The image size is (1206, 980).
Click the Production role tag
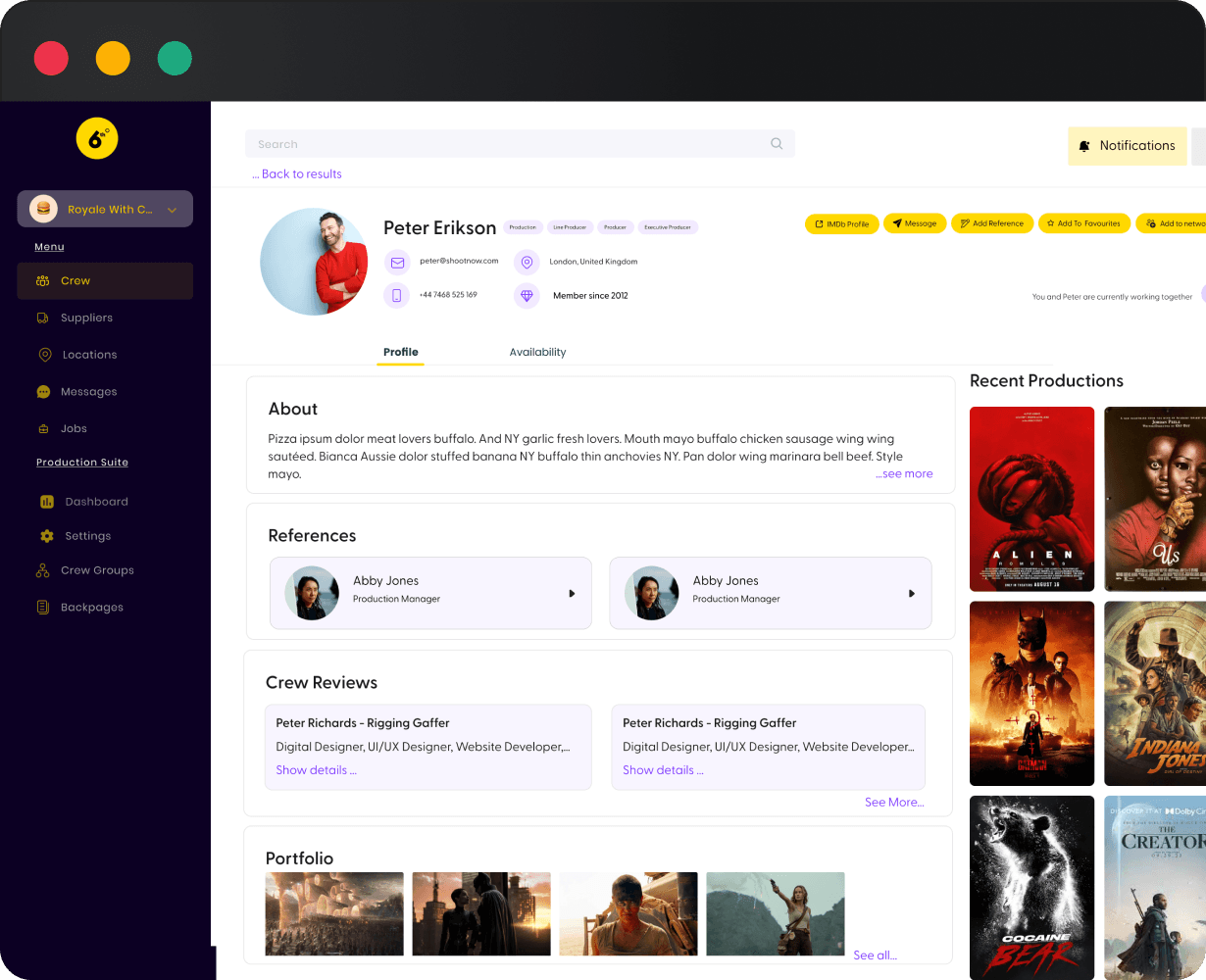(x=523, y=227)
